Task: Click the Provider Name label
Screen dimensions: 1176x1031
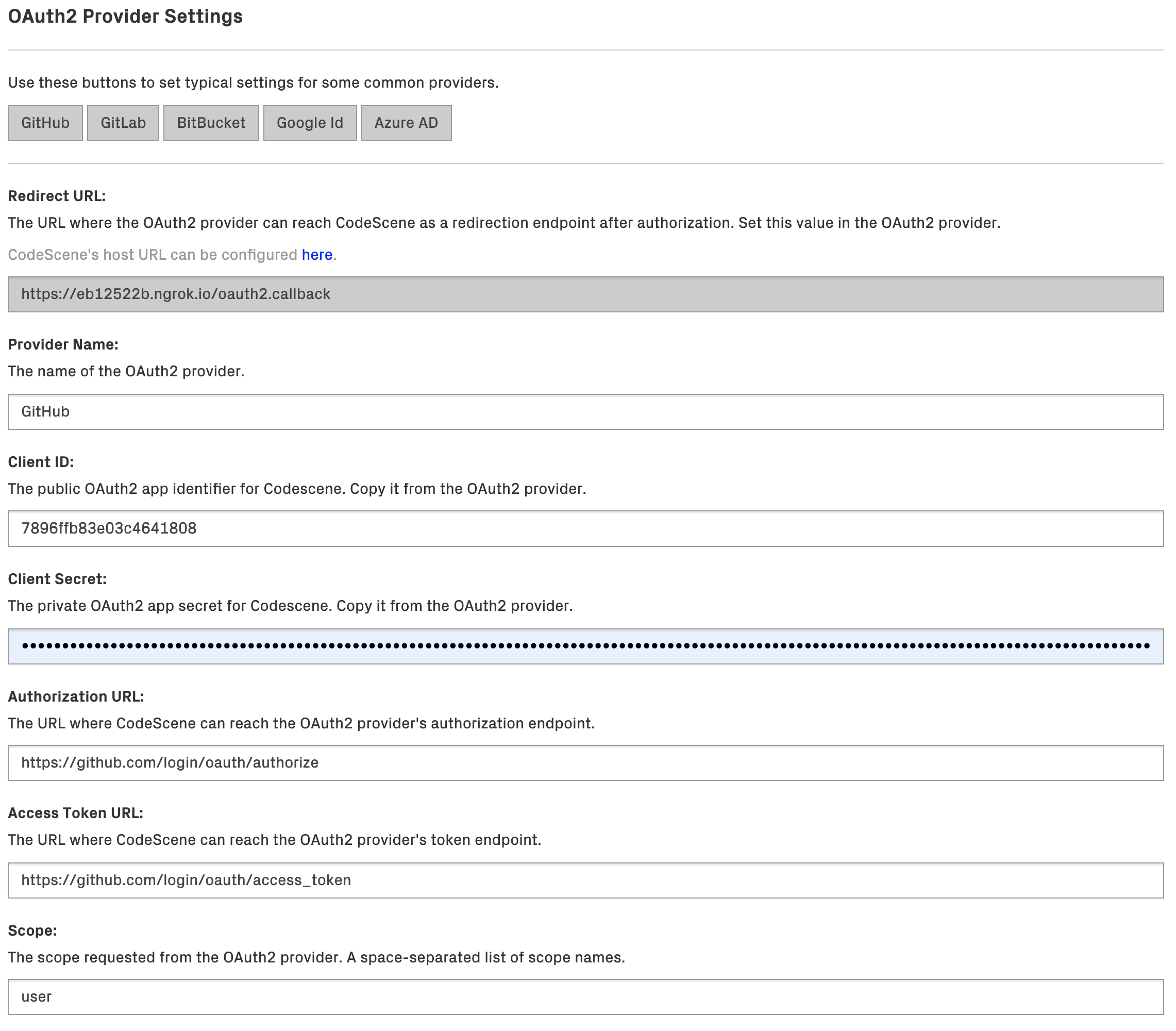Action: click(x=63, y=345)
